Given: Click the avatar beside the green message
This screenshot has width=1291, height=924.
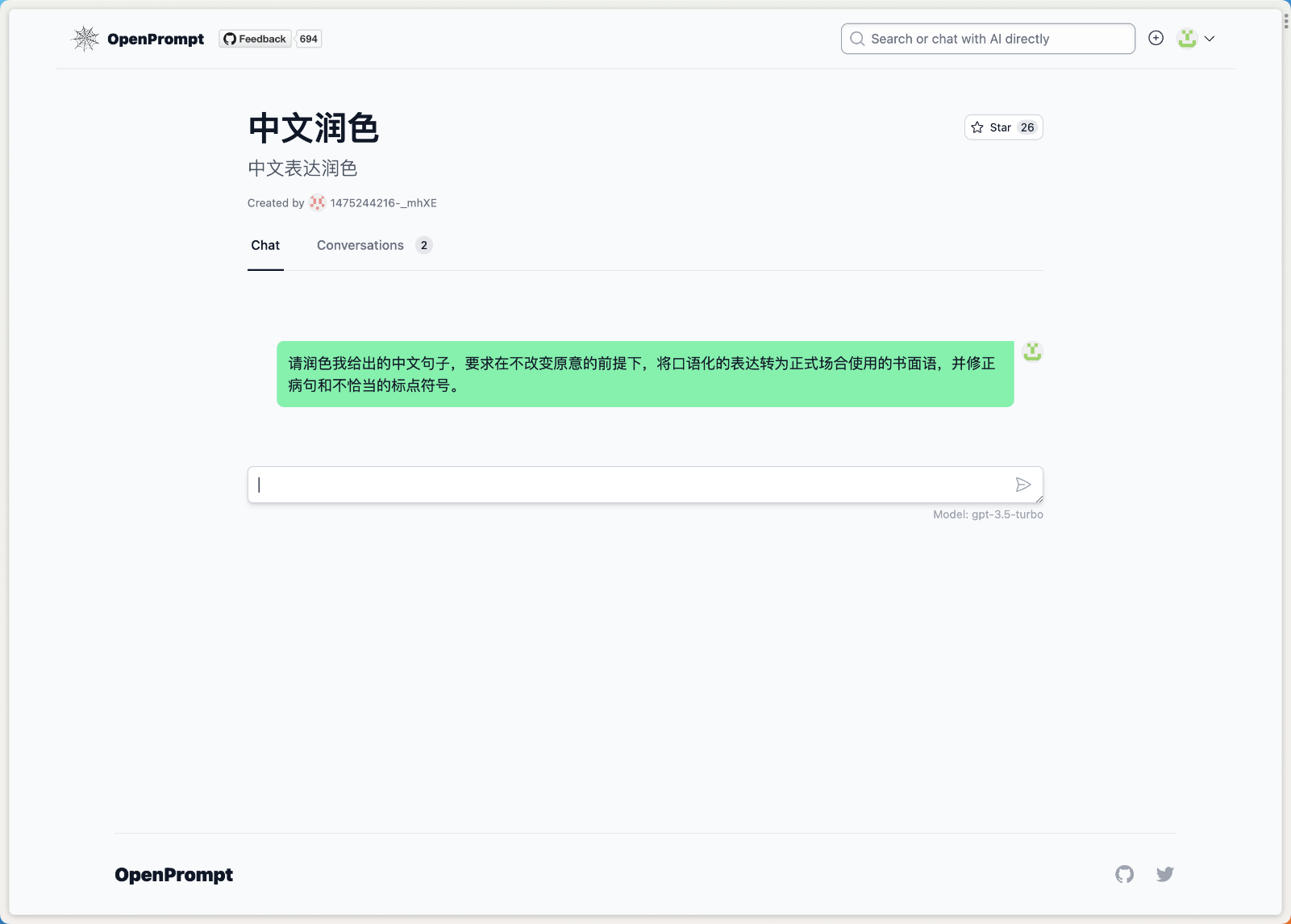Looking at the screenshot, I should coord(1032,352).
